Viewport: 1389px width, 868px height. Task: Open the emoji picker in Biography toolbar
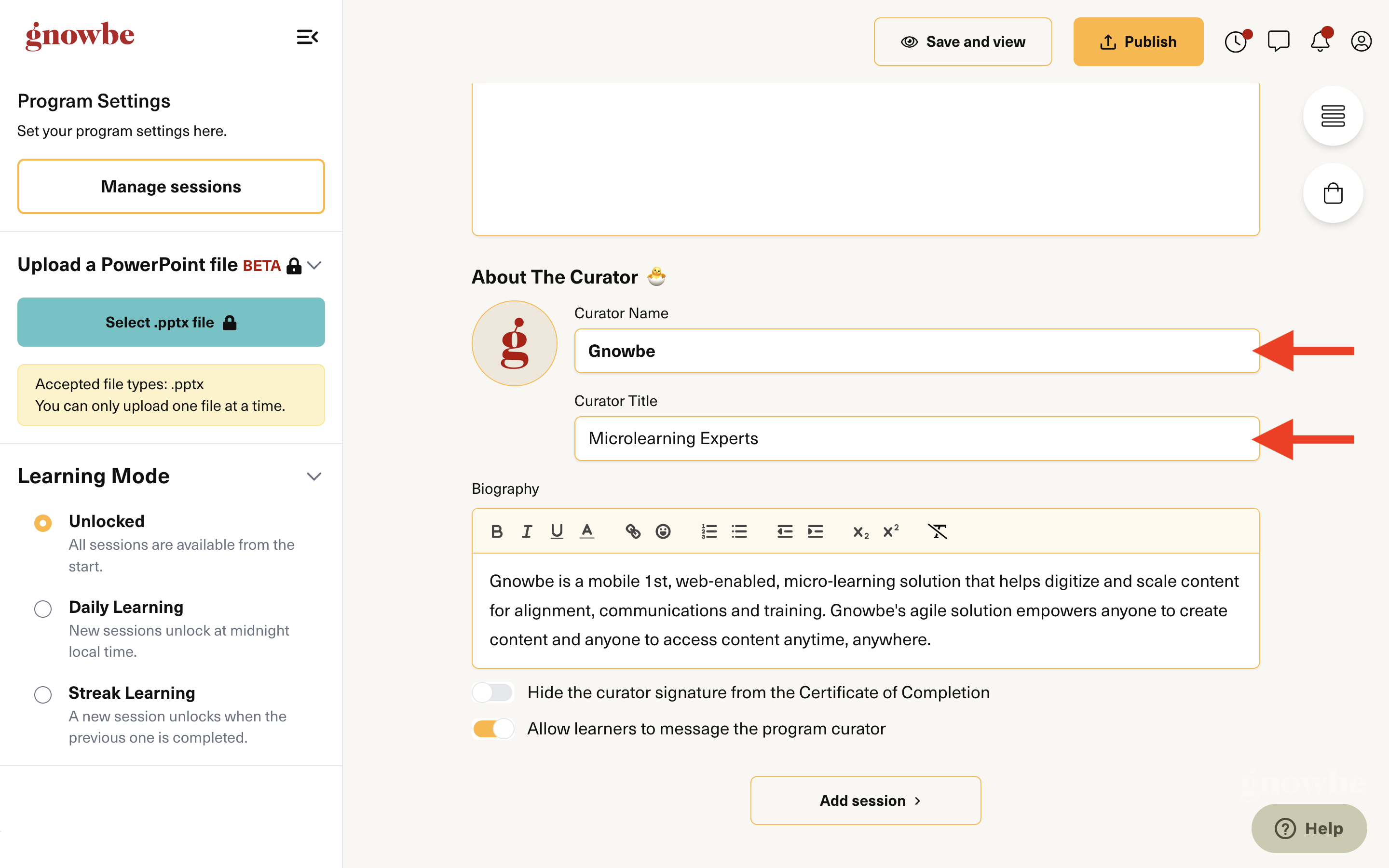[663, 531]
